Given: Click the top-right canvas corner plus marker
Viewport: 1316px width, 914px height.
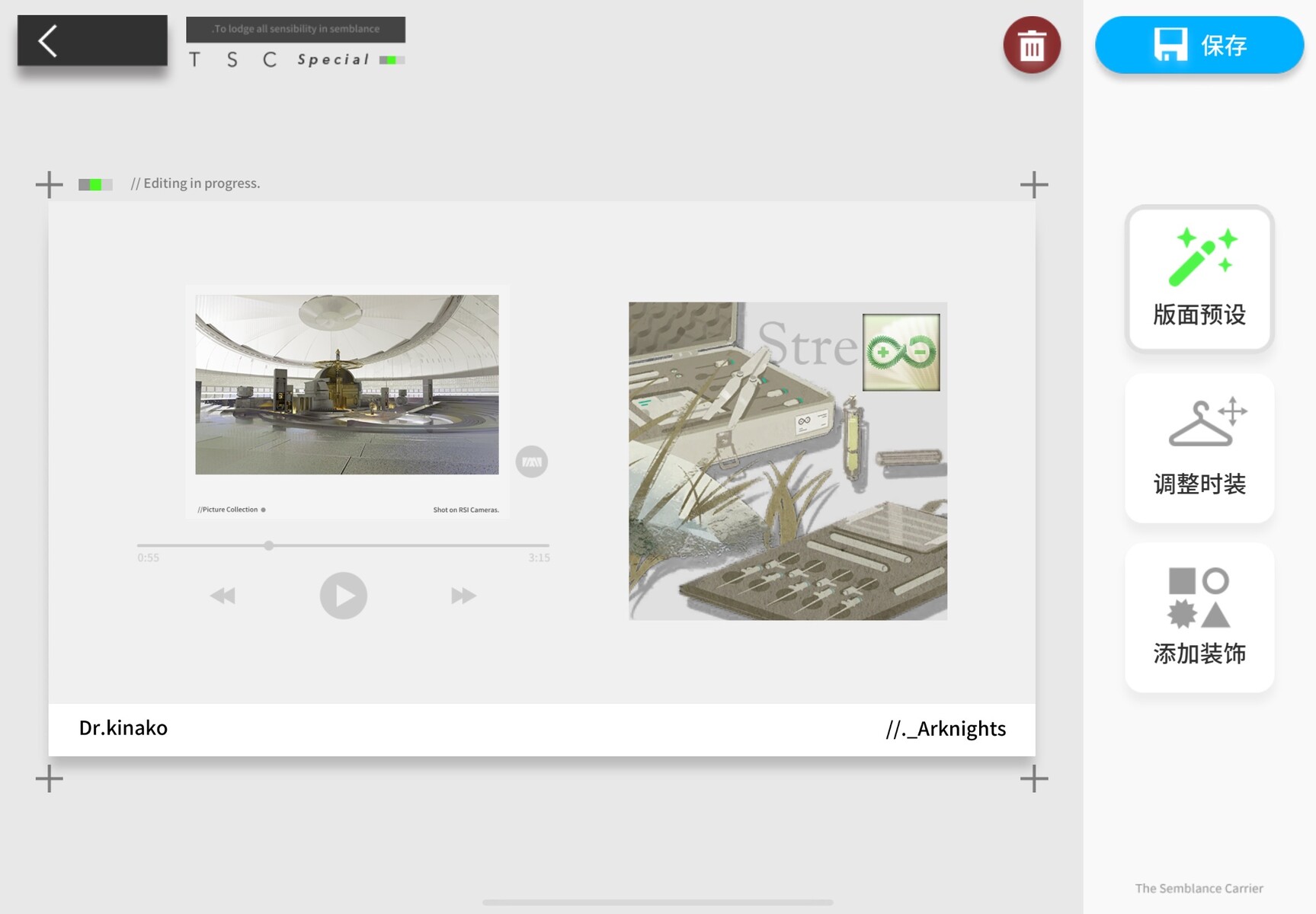Looking at the screenshot, I should [1034, 184].
